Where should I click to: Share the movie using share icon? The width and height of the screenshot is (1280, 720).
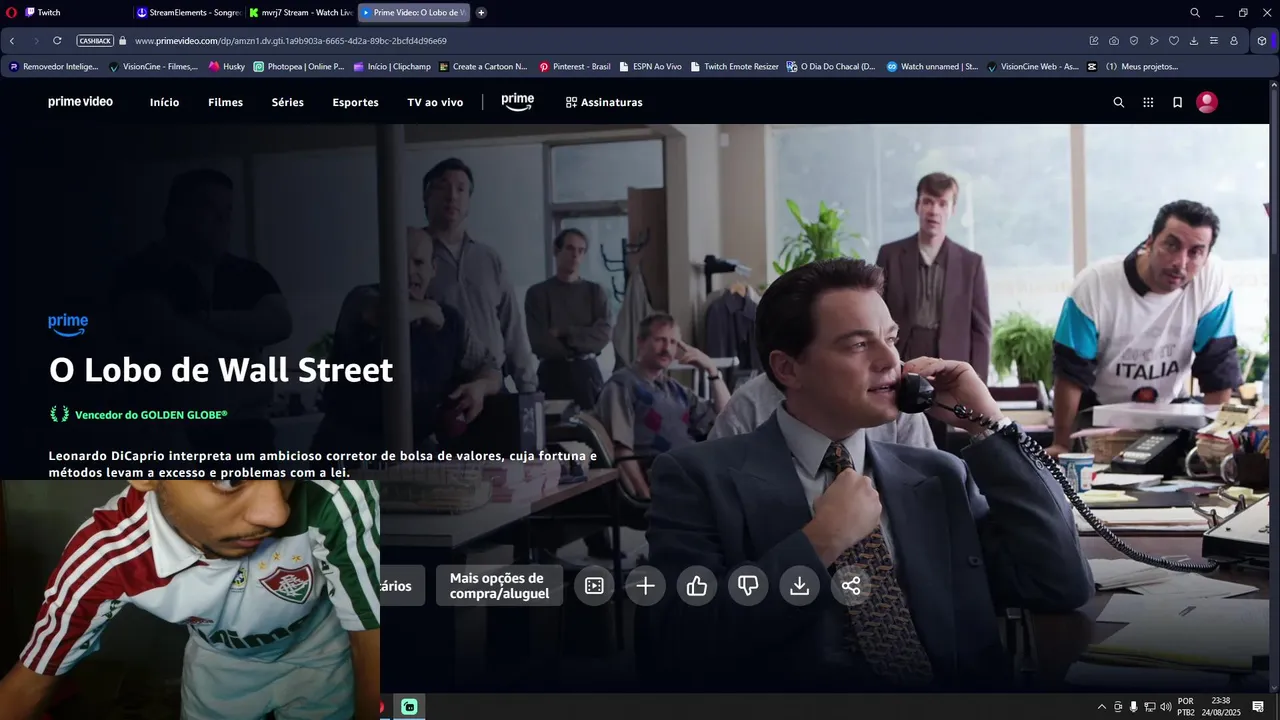click(x=851, y=586)
